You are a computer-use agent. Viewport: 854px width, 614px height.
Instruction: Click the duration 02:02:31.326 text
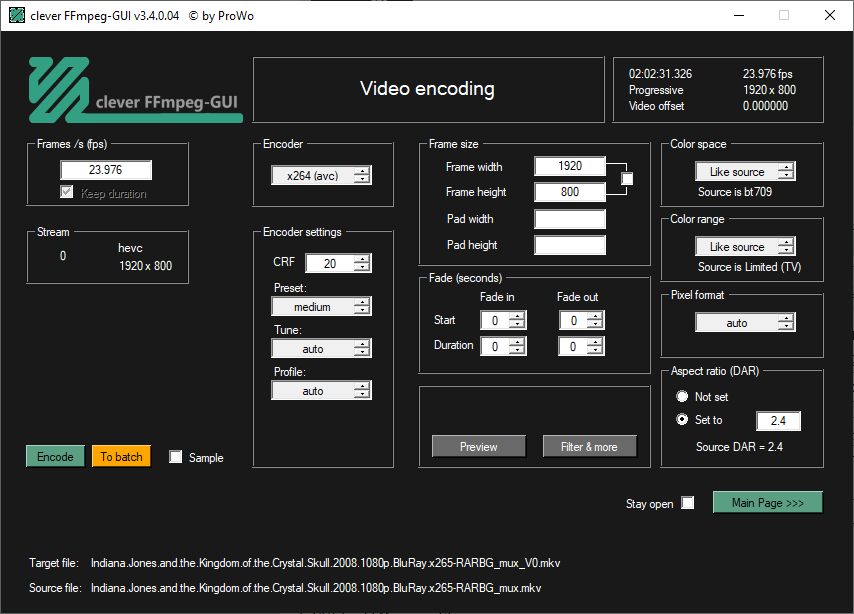point(660,74)
